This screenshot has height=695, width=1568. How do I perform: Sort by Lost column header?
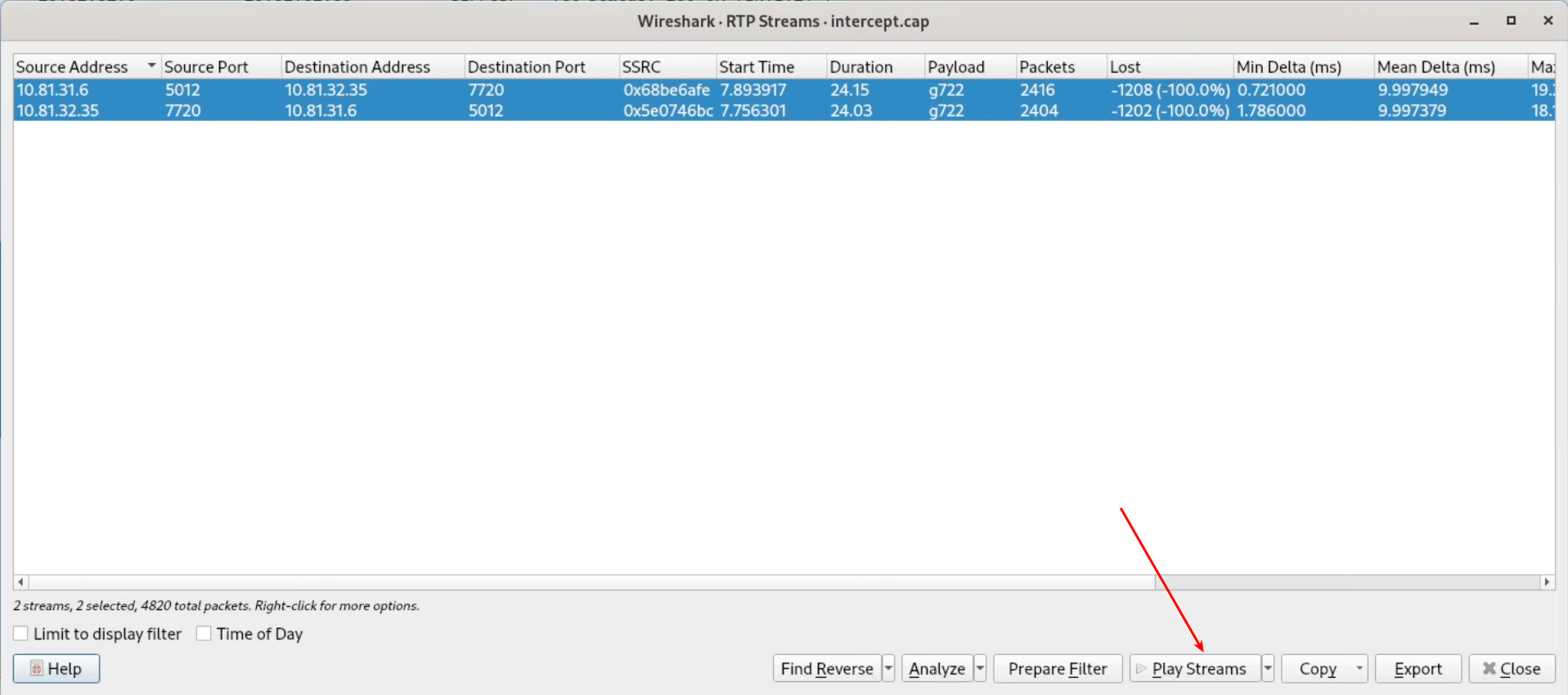(1170, 67)
